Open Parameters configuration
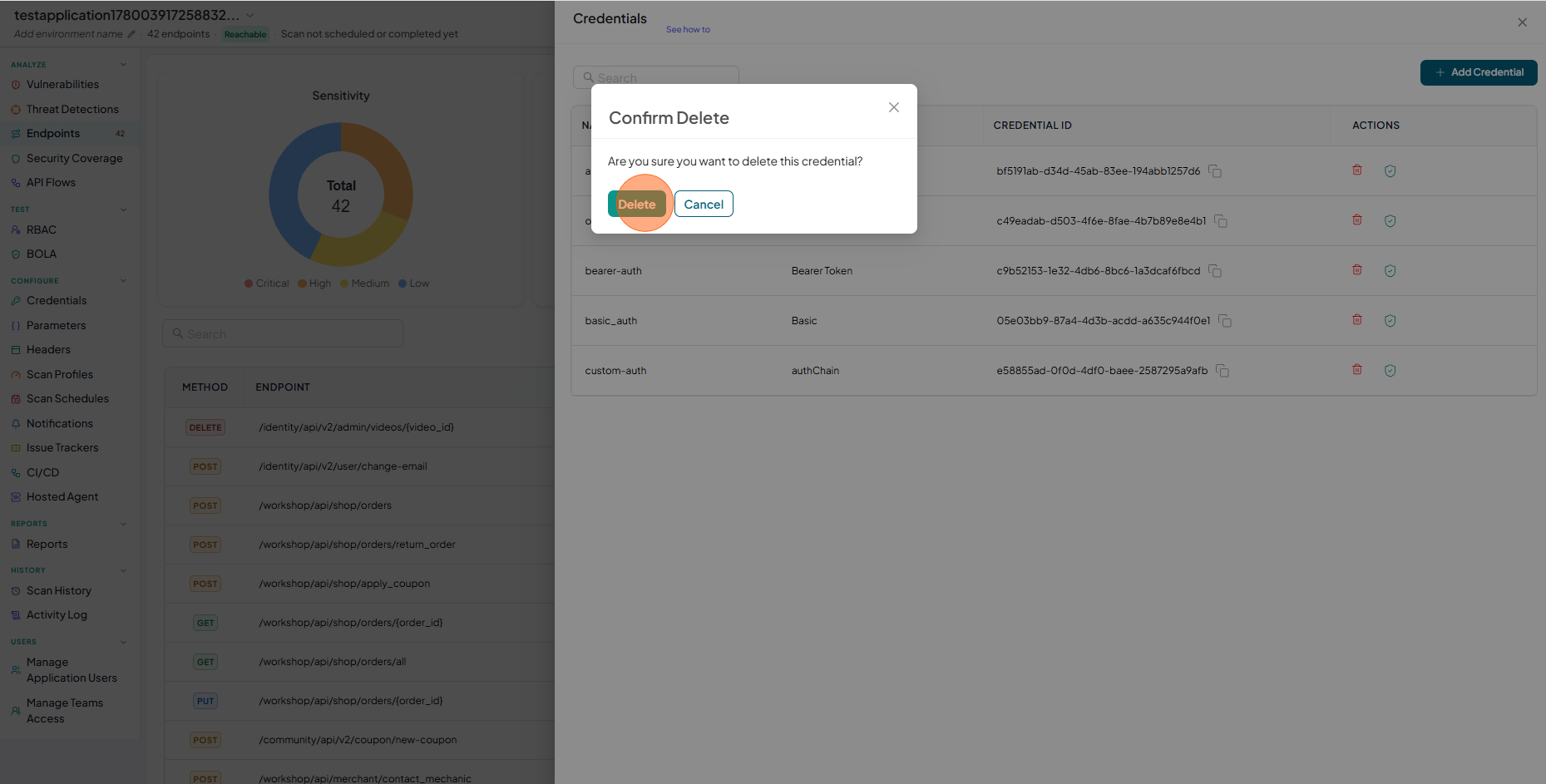The width and height of the screenshot is (1546, 784). (56, 325)
